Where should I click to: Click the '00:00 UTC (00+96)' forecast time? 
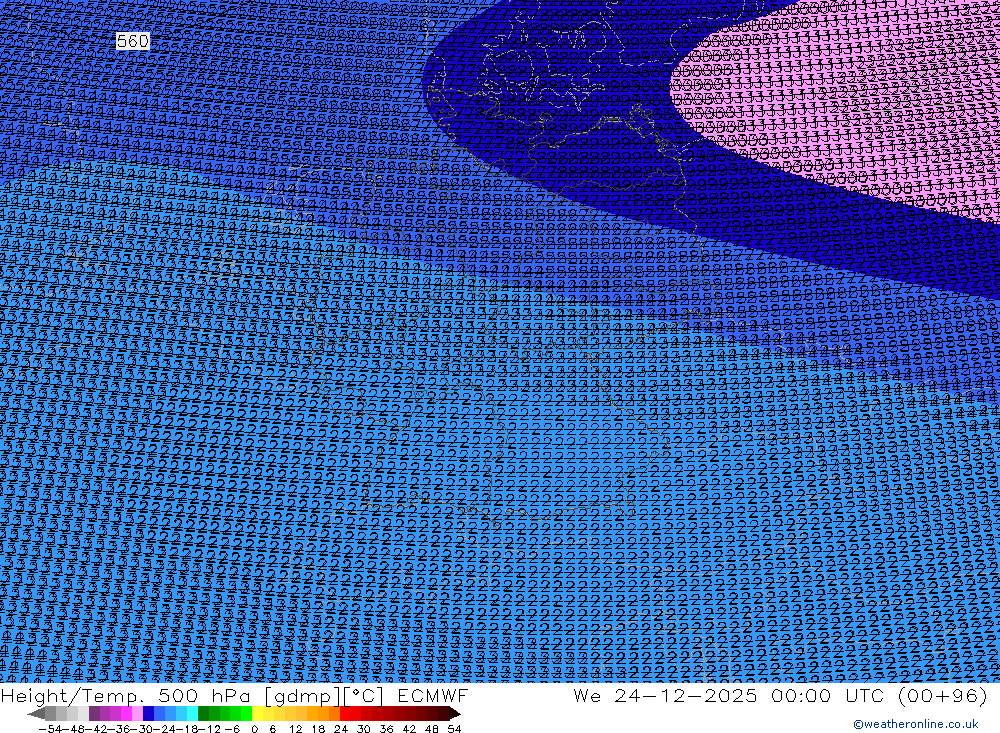(879, 695)
